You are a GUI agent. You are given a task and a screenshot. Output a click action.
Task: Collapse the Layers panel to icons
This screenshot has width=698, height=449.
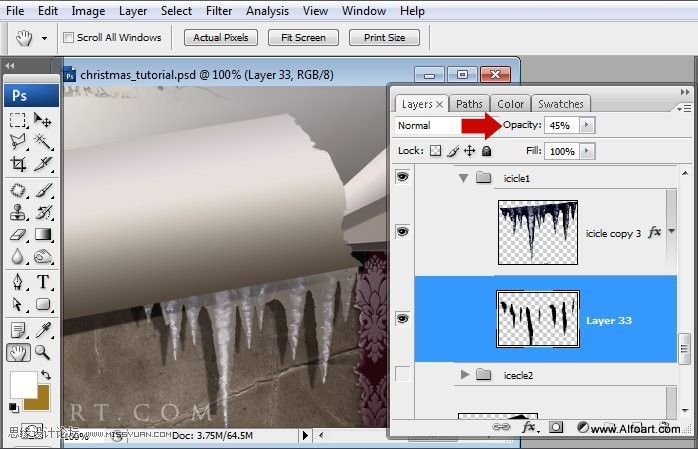coord(685,92)
